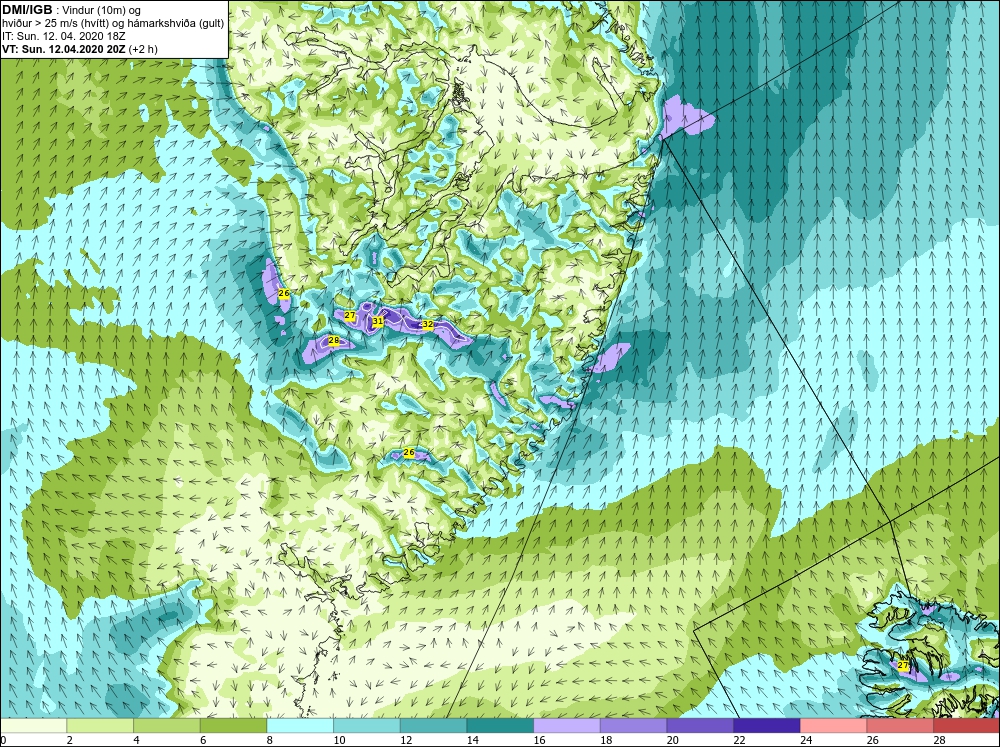Click the yellow gust label 28
This screenshot has width=1000, height=747.
point(334,341)
